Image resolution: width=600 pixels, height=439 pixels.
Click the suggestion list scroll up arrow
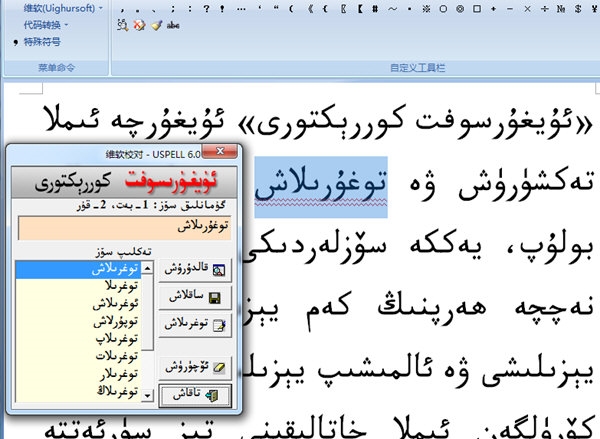click(x=147, y=268)
